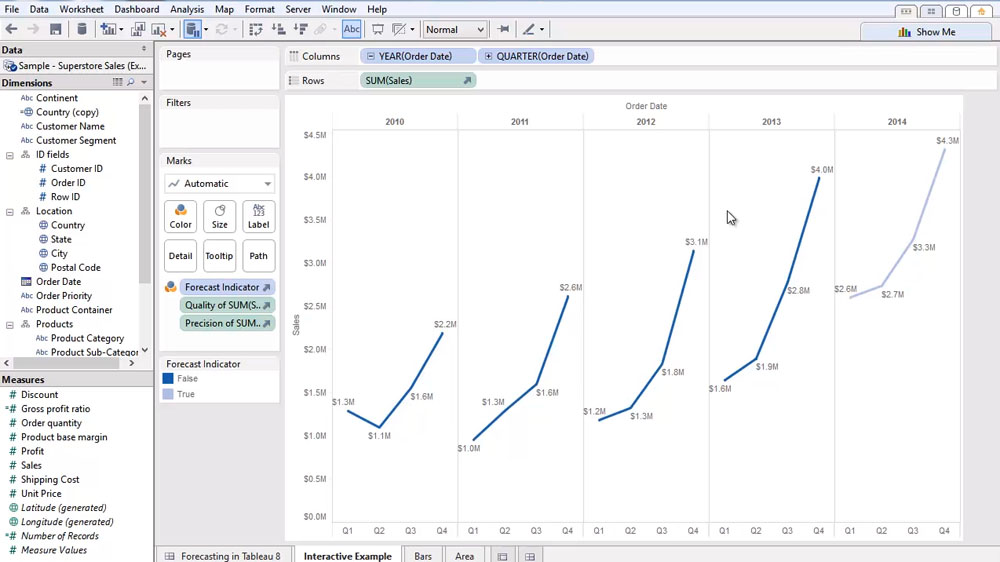Collapse YEAR(Order Date) pill with minus
The height and width of the screenshot is (562, 1000).
[x=371, y=56]
